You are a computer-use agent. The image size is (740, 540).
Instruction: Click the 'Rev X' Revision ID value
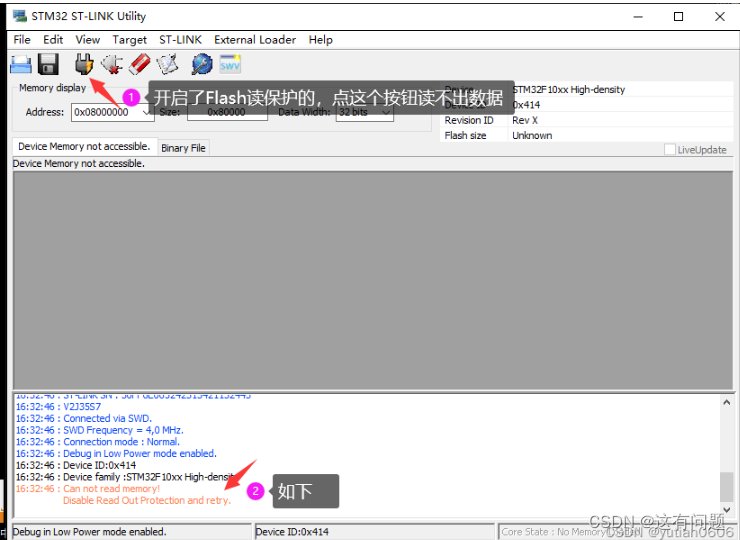click(525, 120)
